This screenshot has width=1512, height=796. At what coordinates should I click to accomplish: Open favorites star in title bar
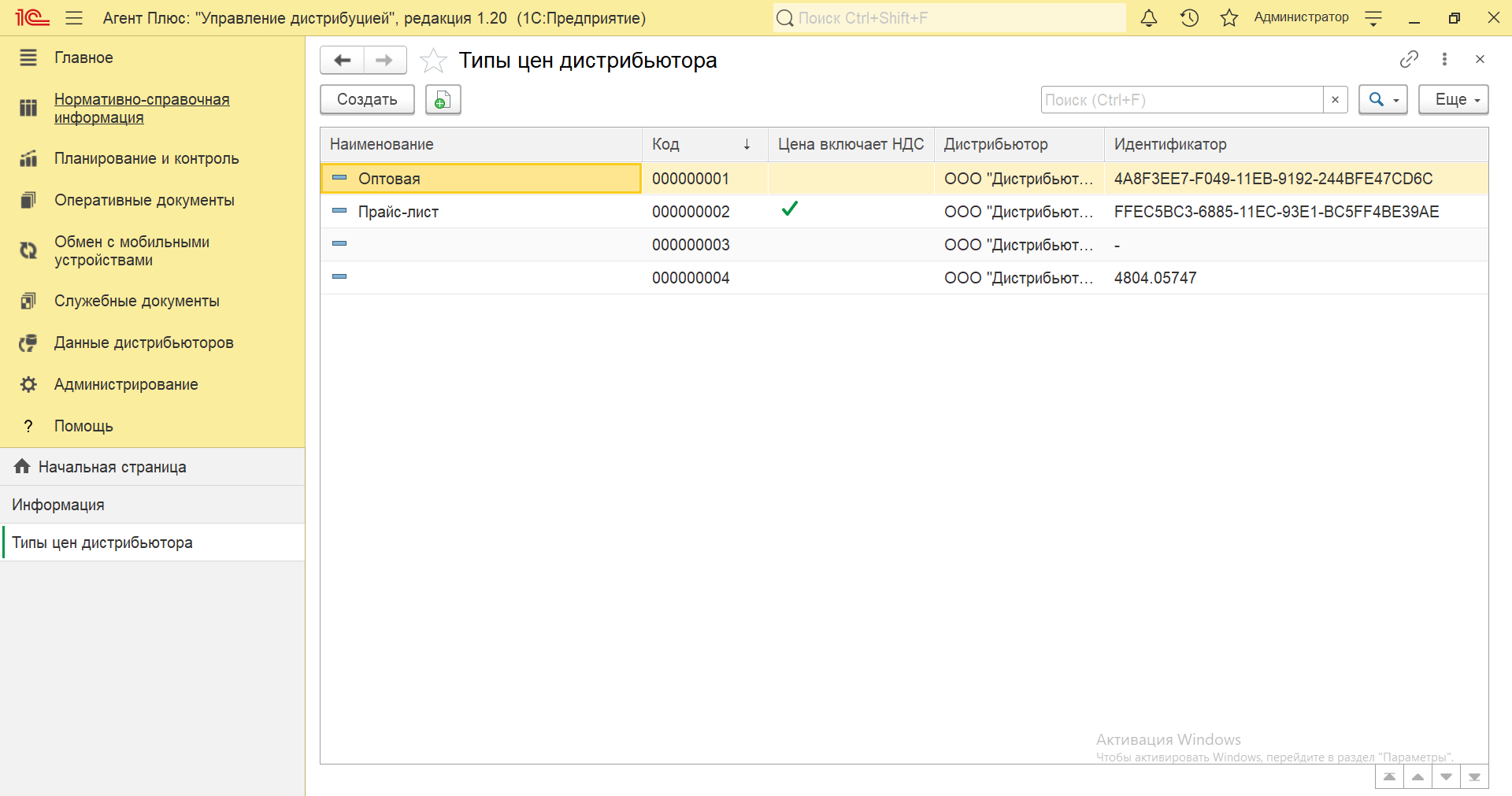coord(1229,17)
